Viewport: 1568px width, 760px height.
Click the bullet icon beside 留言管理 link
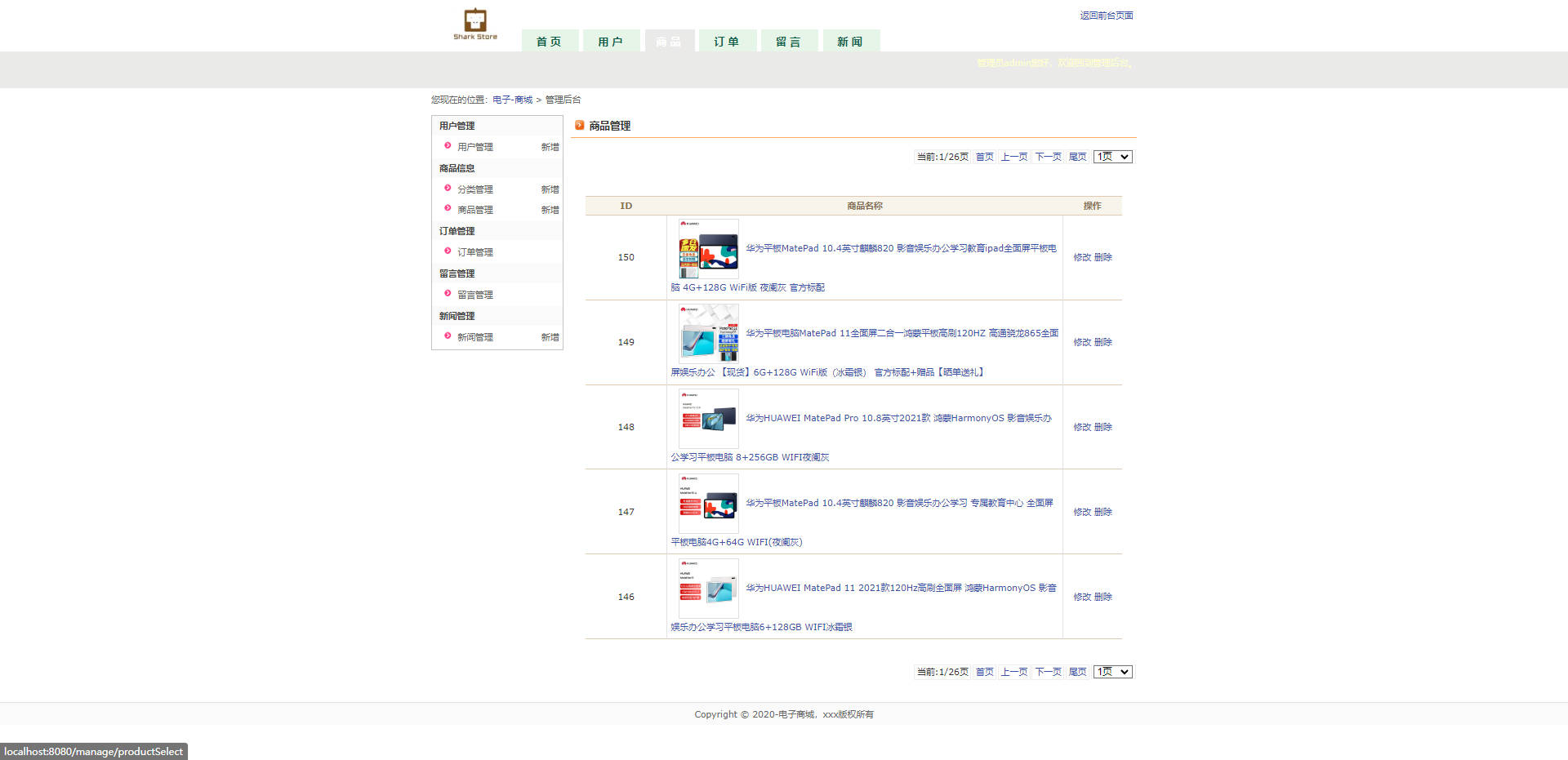[x=448, y=293]
